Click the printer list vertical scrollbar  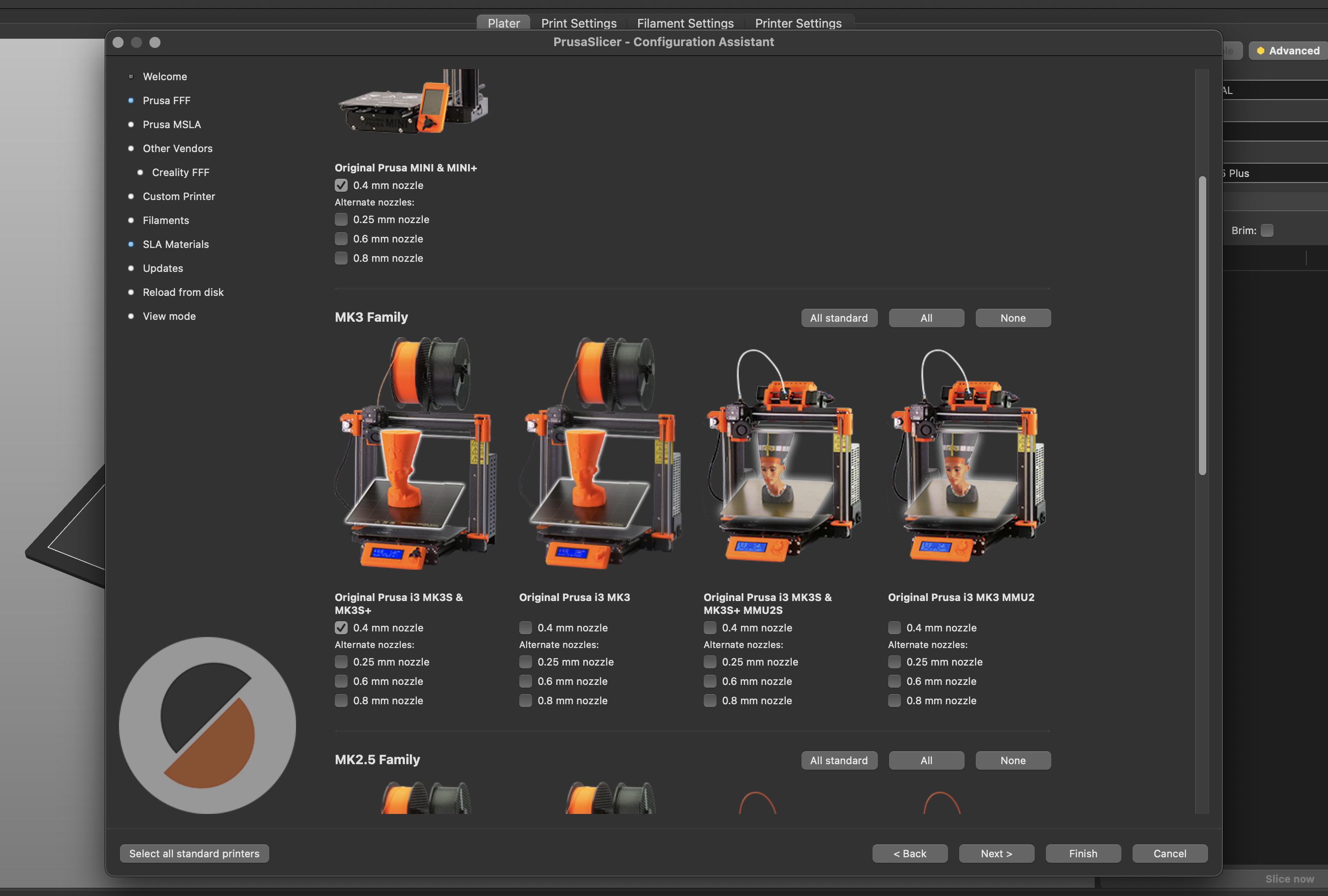pos(1202,325)
